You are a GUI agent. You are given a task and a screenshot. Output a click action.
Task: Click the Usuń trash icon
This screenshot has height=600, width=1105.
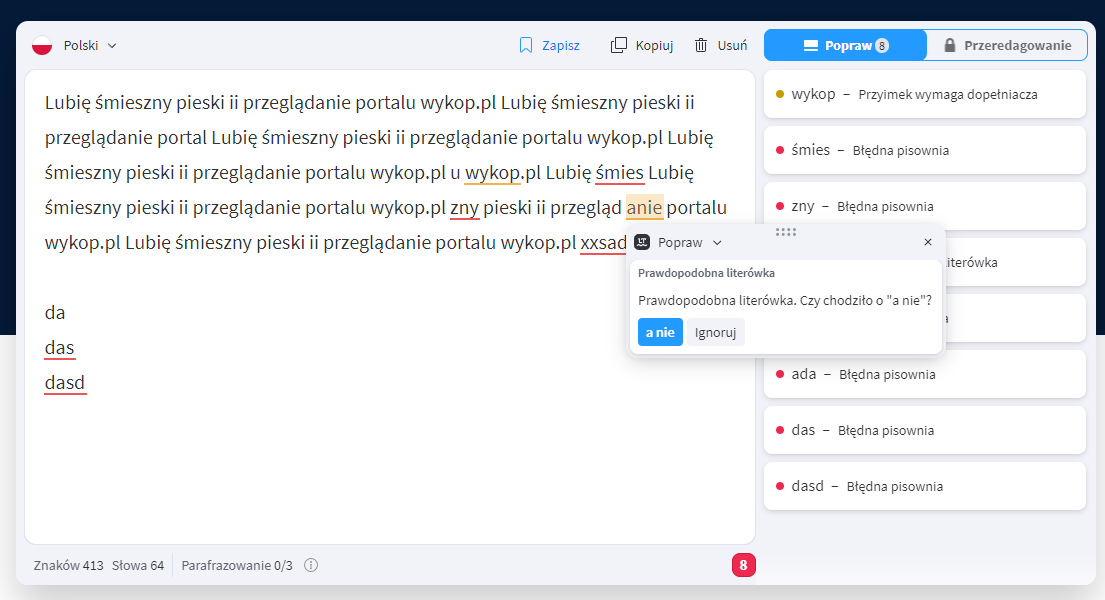click(701, 45)
